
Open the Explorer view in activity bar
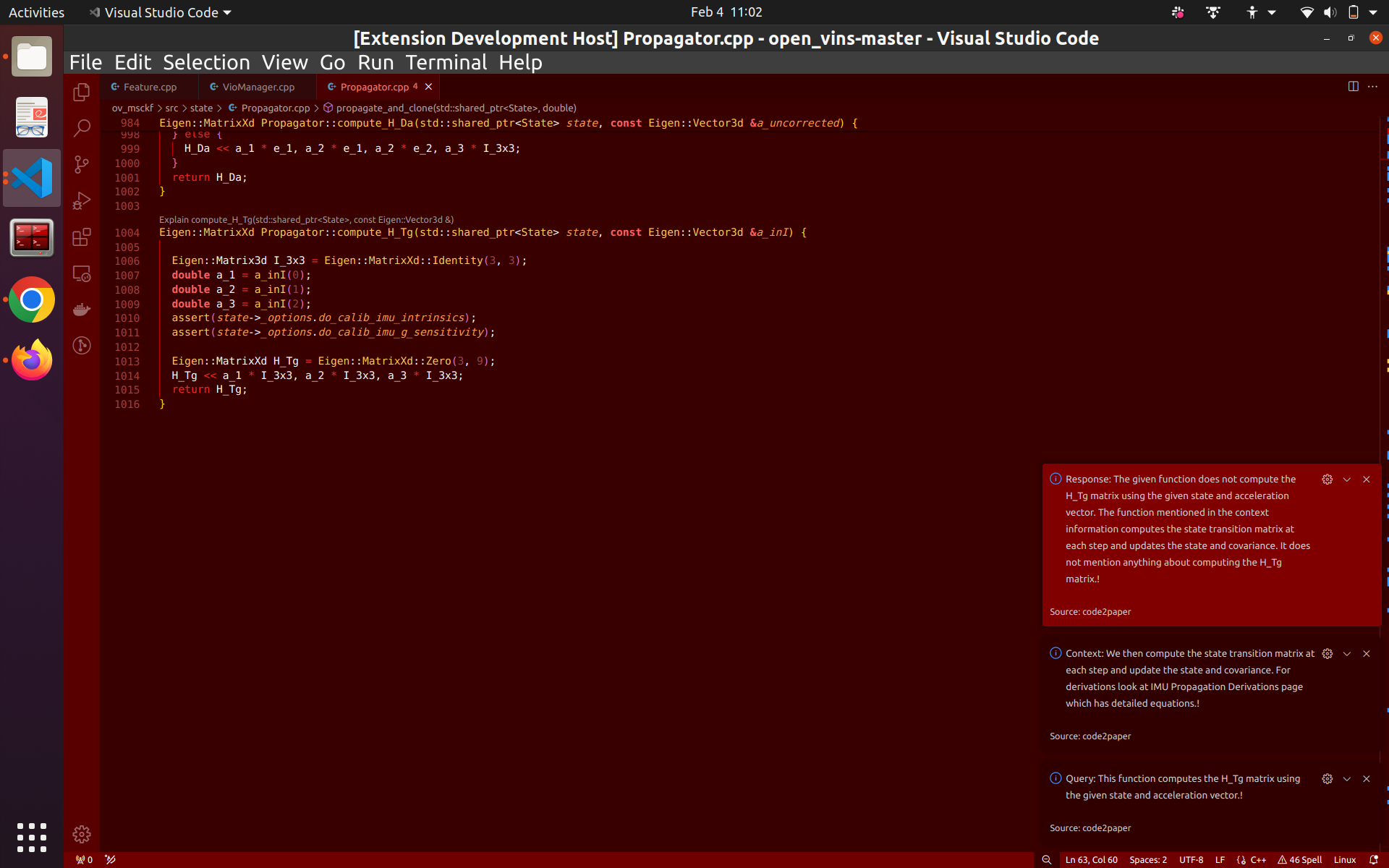tap(82, 92)
